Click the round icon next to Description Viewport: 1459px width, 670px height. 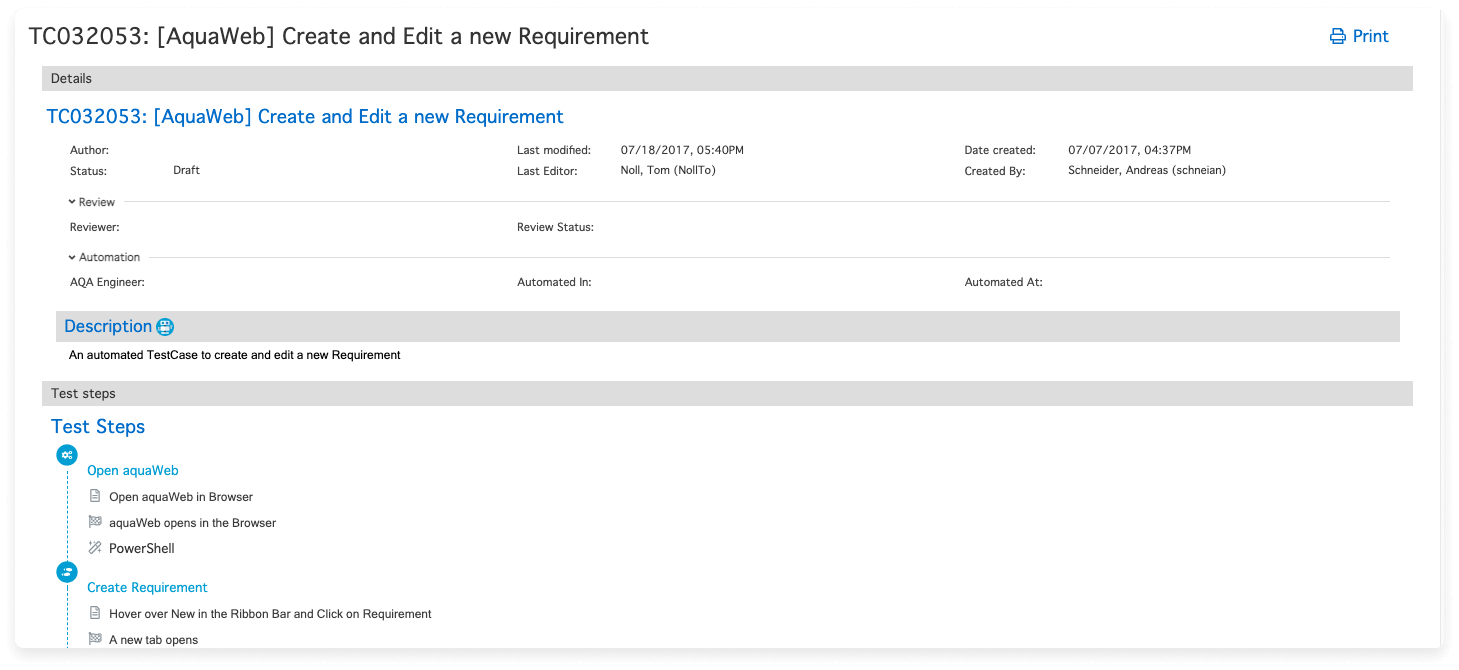[x=165, y=327]
